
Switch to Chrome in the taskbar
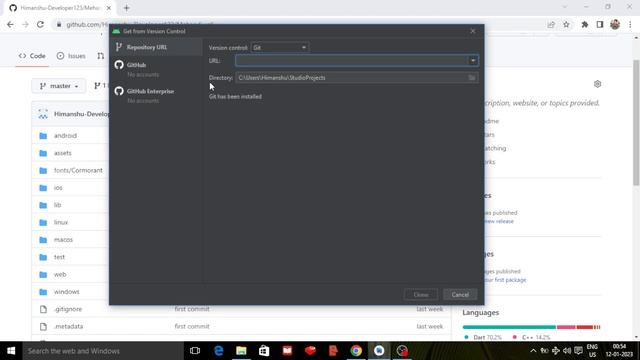pos(356,351)
